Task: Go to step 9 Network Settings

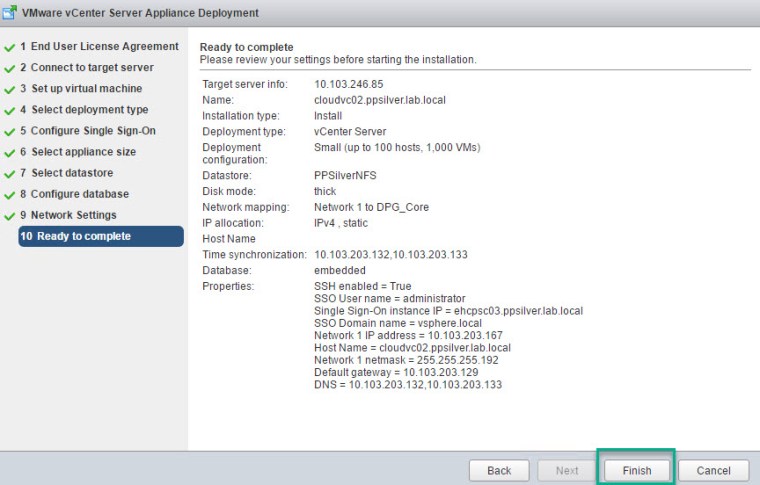Action: [x=68, y=215]
